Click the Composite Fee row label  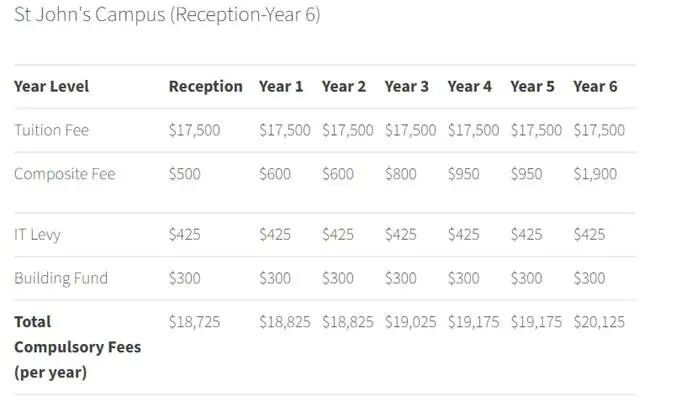[x=65, y=174]
